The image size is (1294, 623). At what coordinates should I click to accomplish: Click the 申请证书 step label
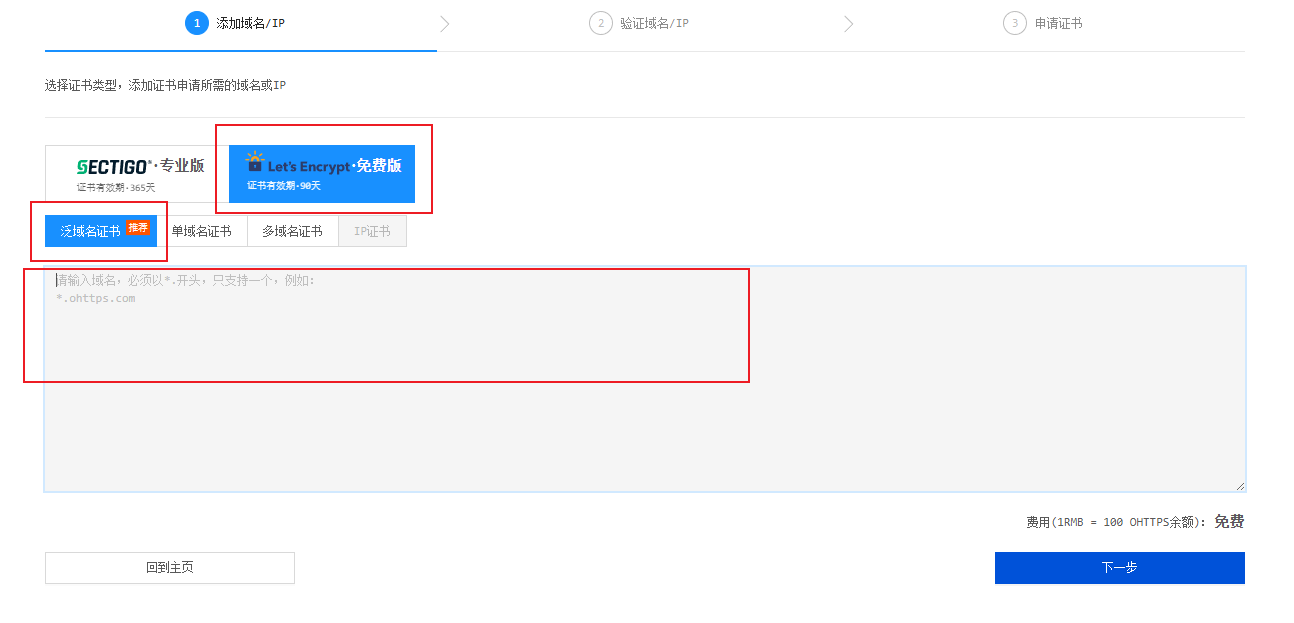(x=1058, y=23)
